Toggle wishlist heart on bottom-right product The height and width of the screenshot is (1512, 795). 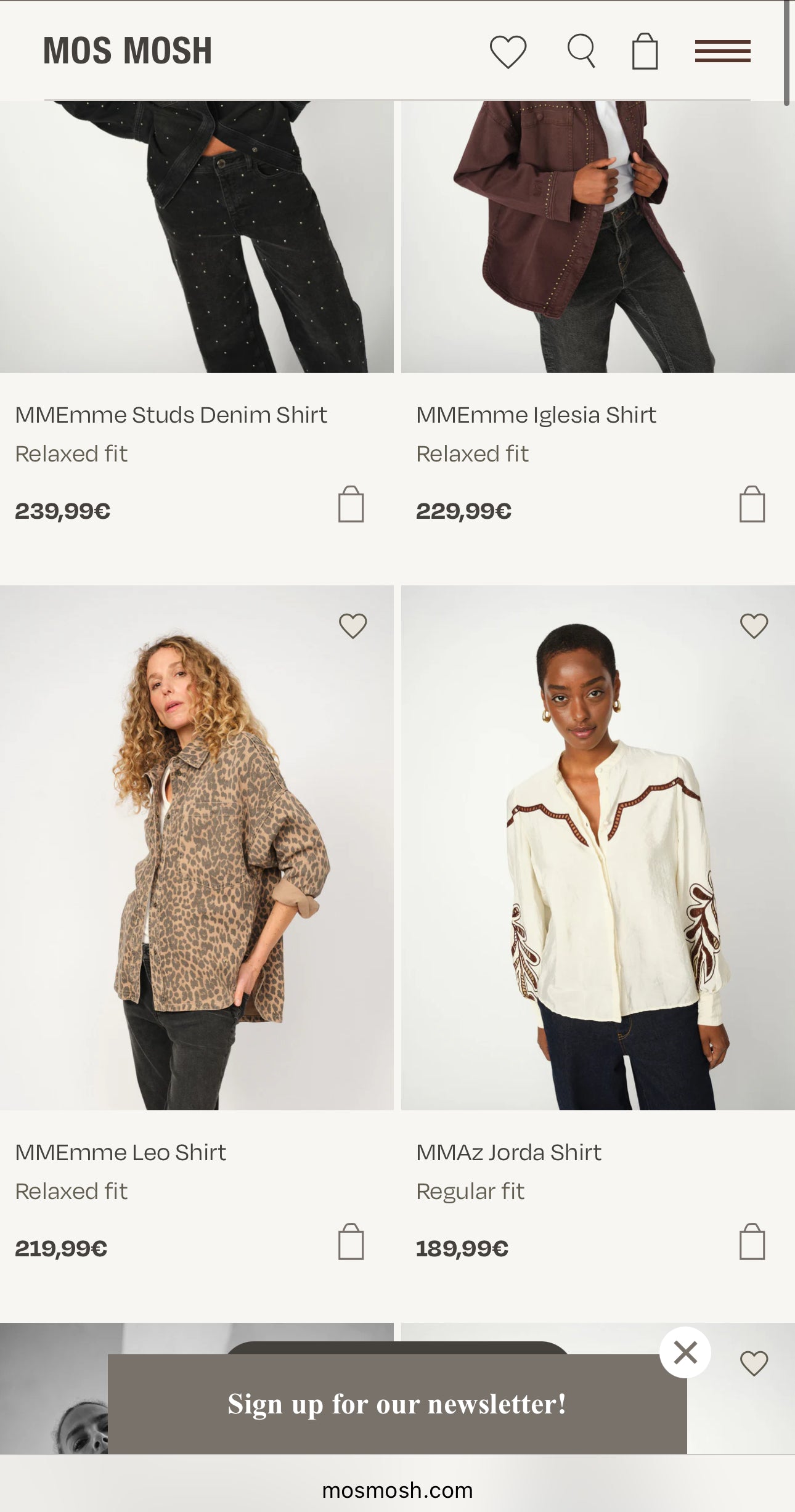[x=754, y=1364]
